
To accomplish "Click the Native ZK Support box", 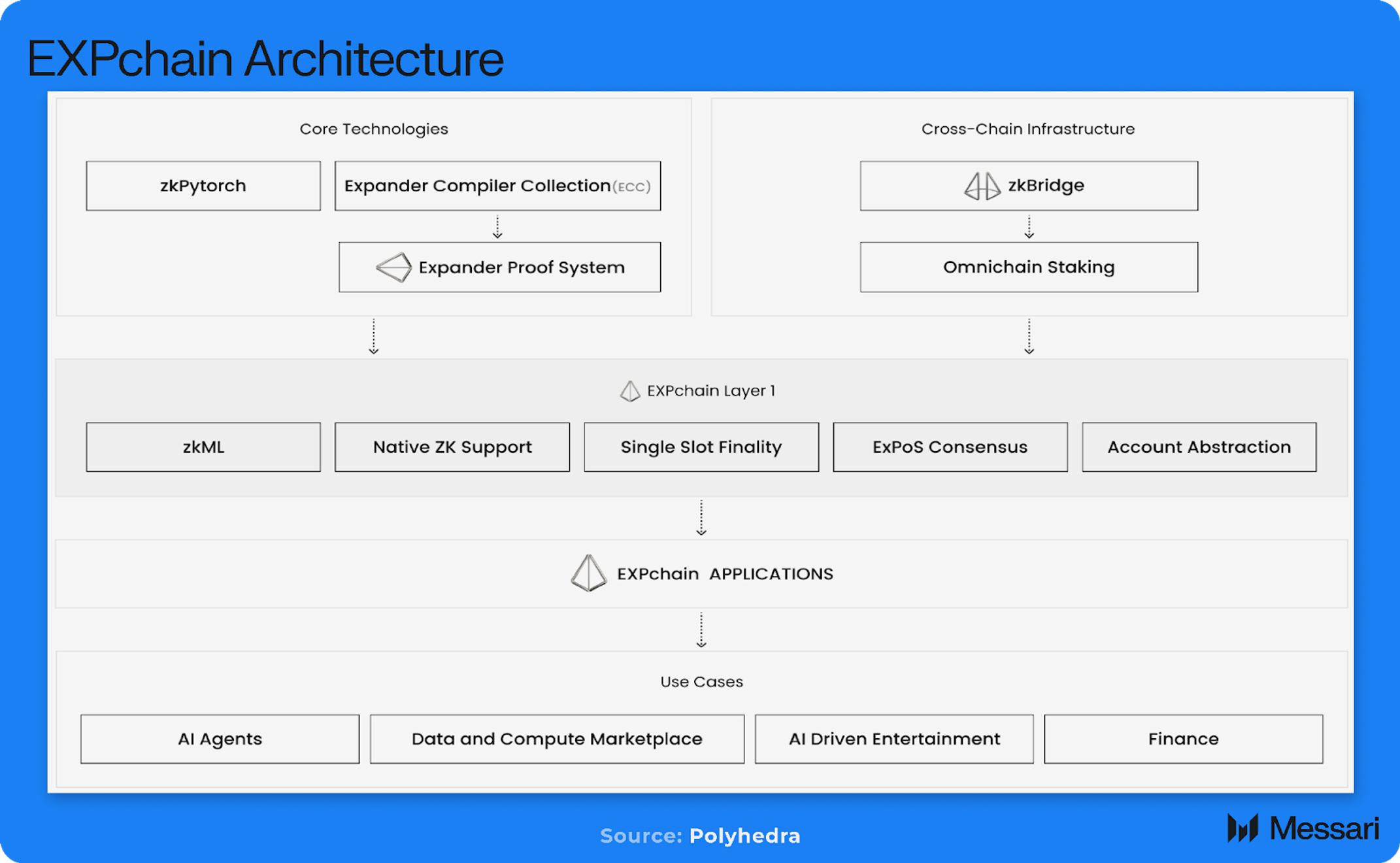I will pyautogui.click(x=452, y=447).
